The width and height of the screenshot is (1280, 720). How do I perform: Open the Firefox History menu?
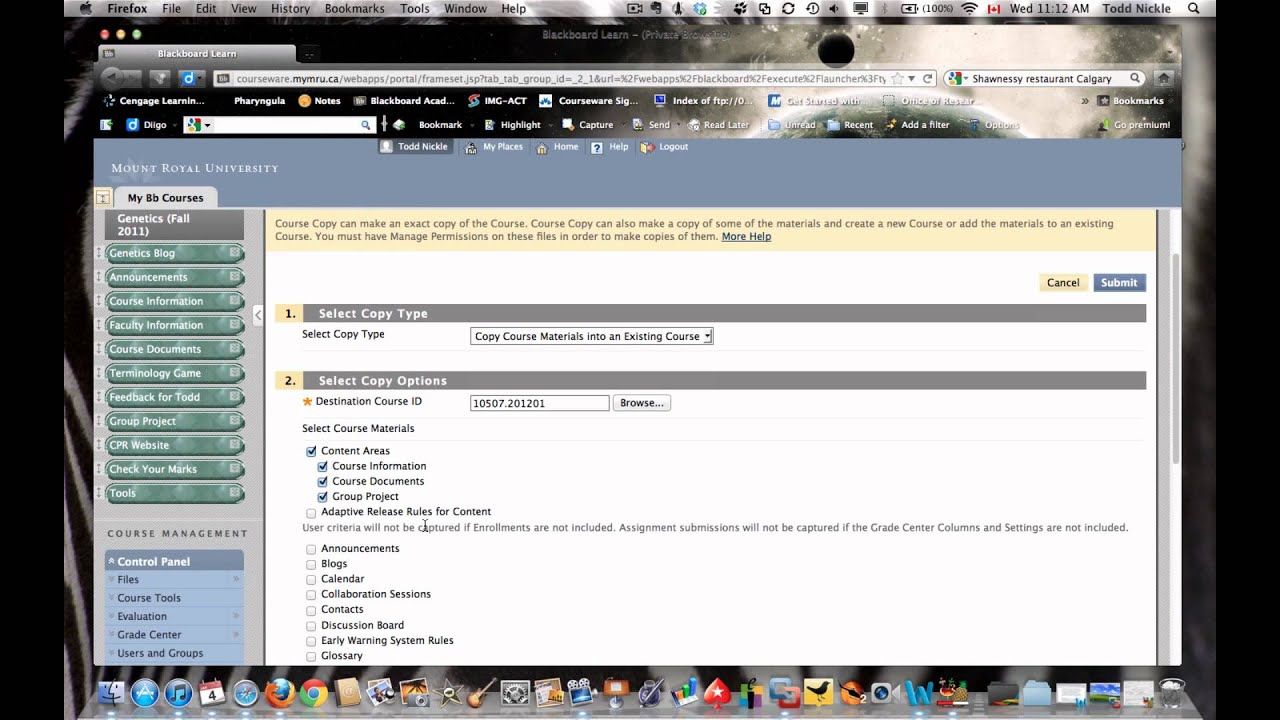[290, 8]
